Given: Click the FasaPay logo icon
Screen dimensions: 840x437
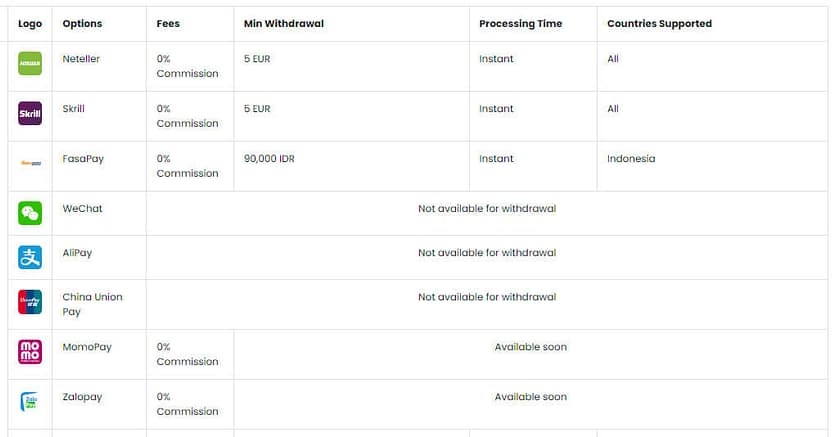Looking at the screenshot, I should [x=30, y=163].
